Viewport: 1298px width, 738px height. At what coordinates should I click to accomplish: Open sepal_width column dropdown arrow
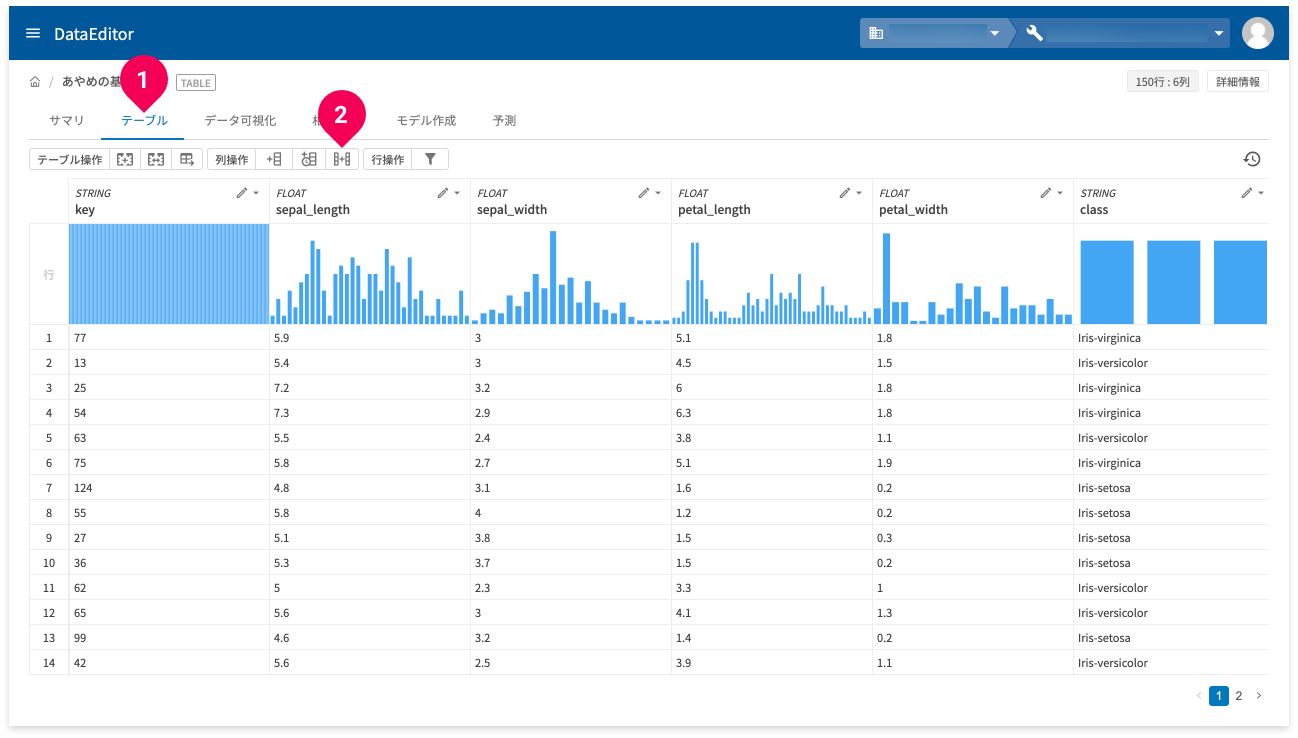tap(658, 193)
